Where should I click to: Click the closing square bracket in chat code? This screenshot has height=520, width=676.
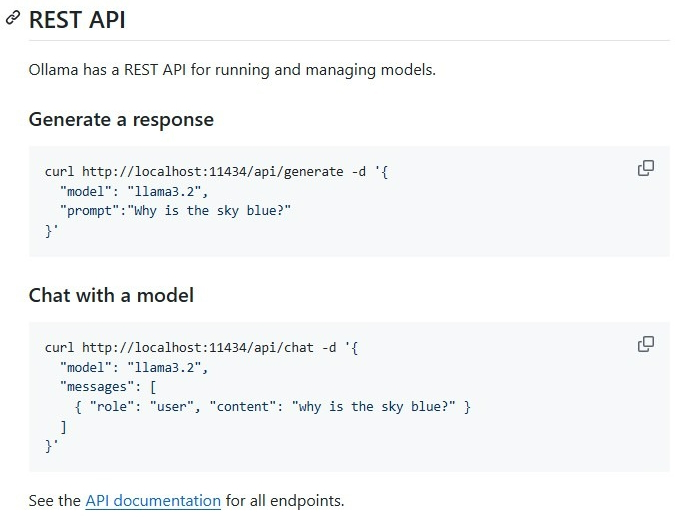(64, 426)
